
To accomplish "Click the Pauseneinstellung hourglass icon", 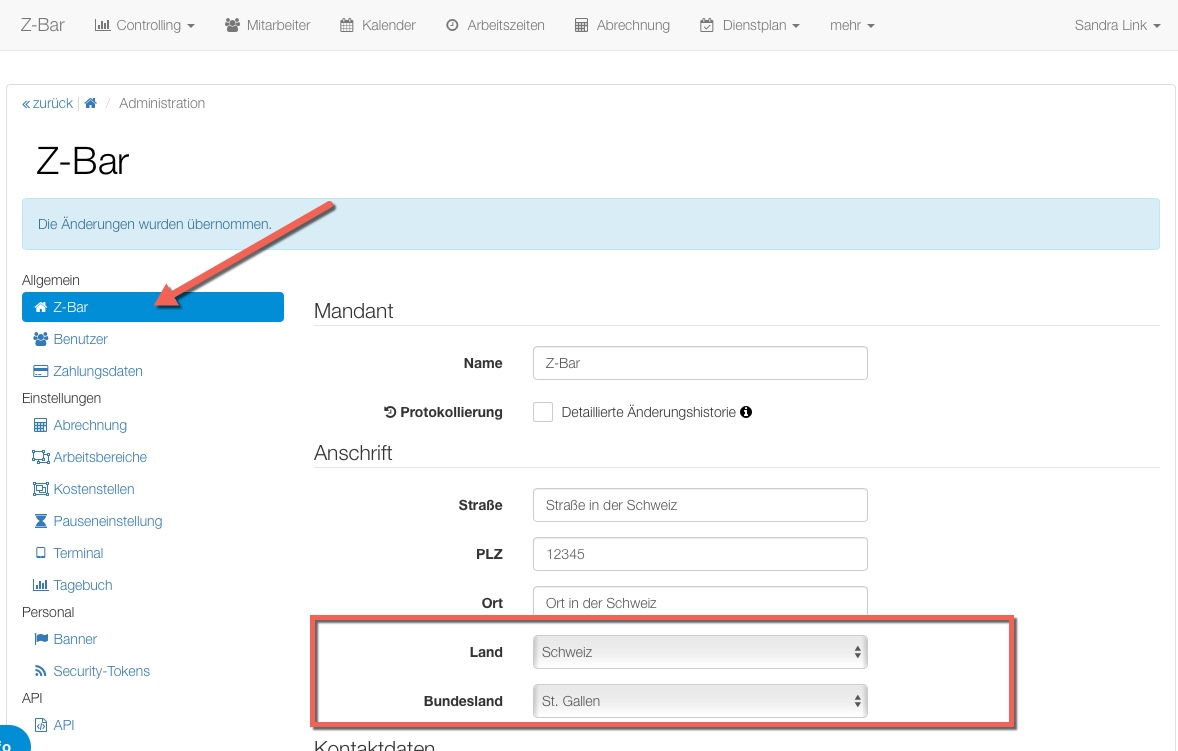I will tap(41, 521).
